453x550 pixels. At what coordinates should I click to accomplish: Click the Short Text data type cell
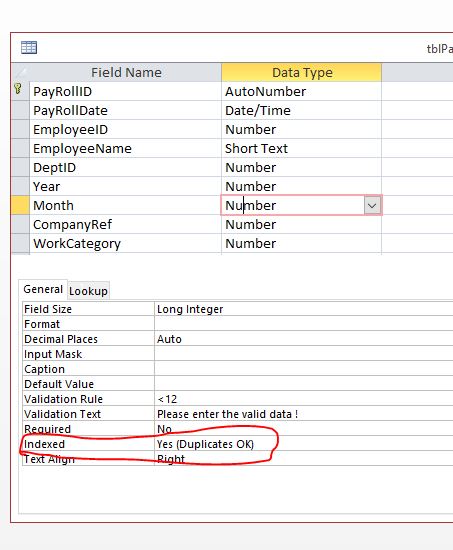click(301, 148)
